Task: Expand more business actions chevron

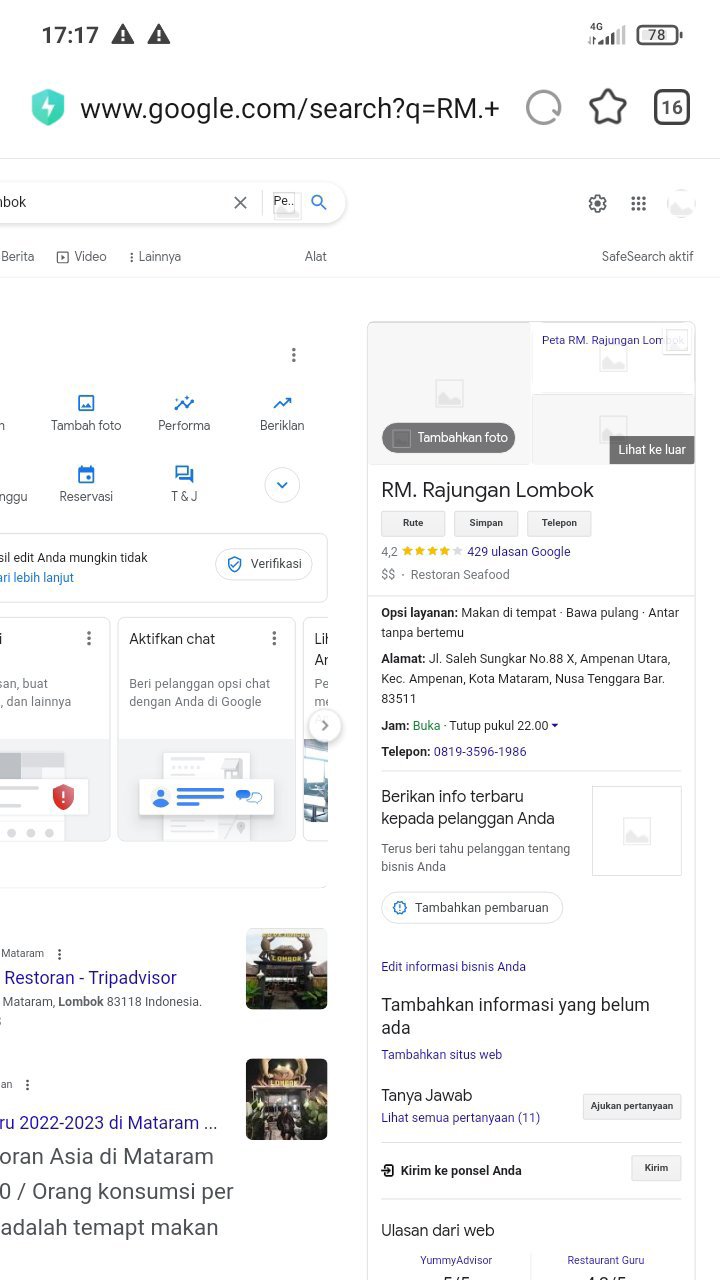Action: click(282, 486)
